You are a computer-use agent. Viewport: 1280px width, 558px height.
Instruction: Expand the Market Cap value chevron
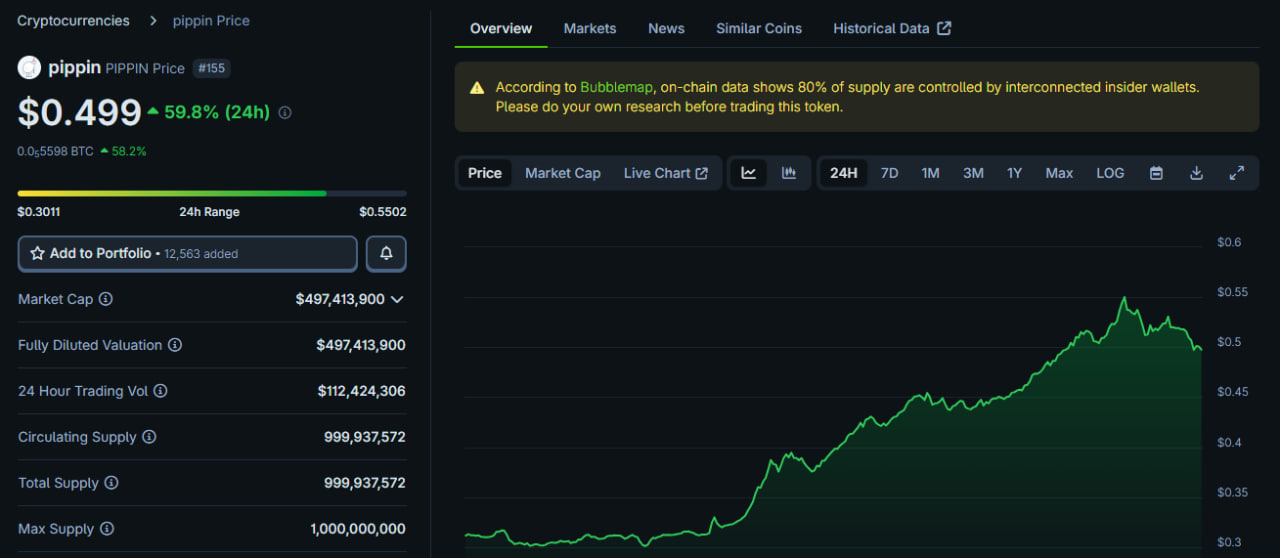click(397, 299)
